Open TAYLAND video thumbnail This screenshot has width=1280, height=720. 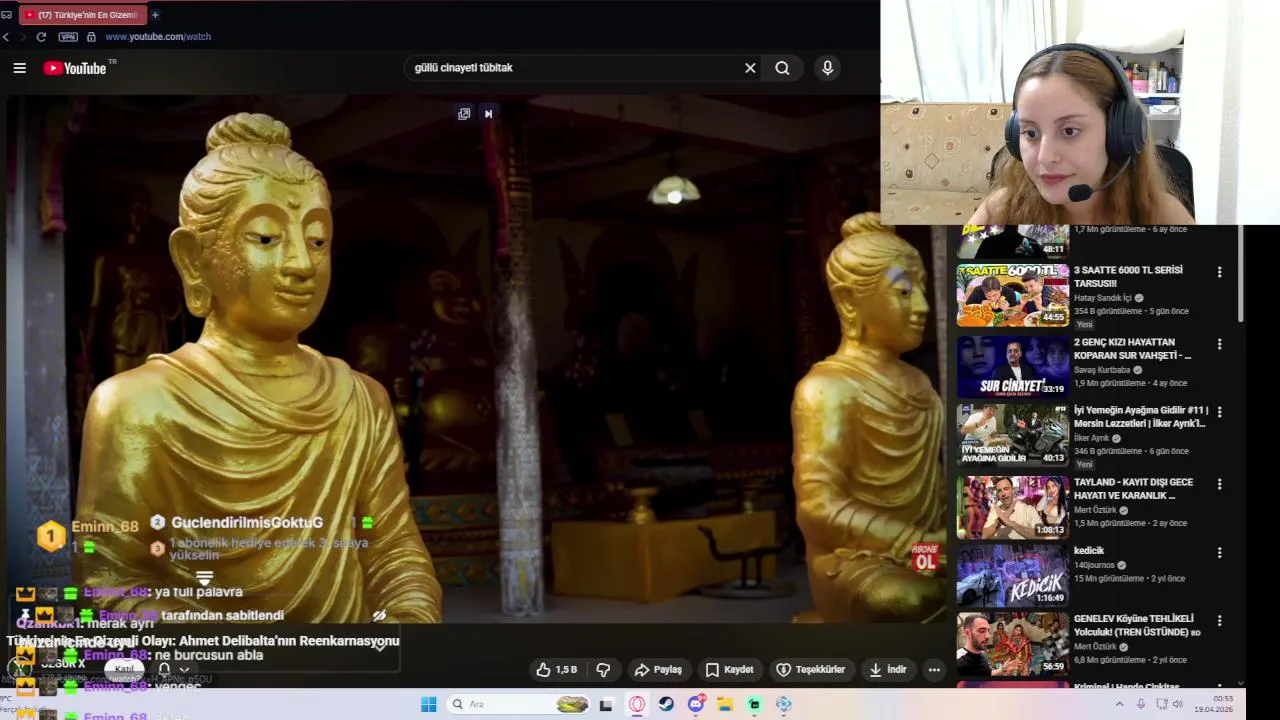point(1013,507)
